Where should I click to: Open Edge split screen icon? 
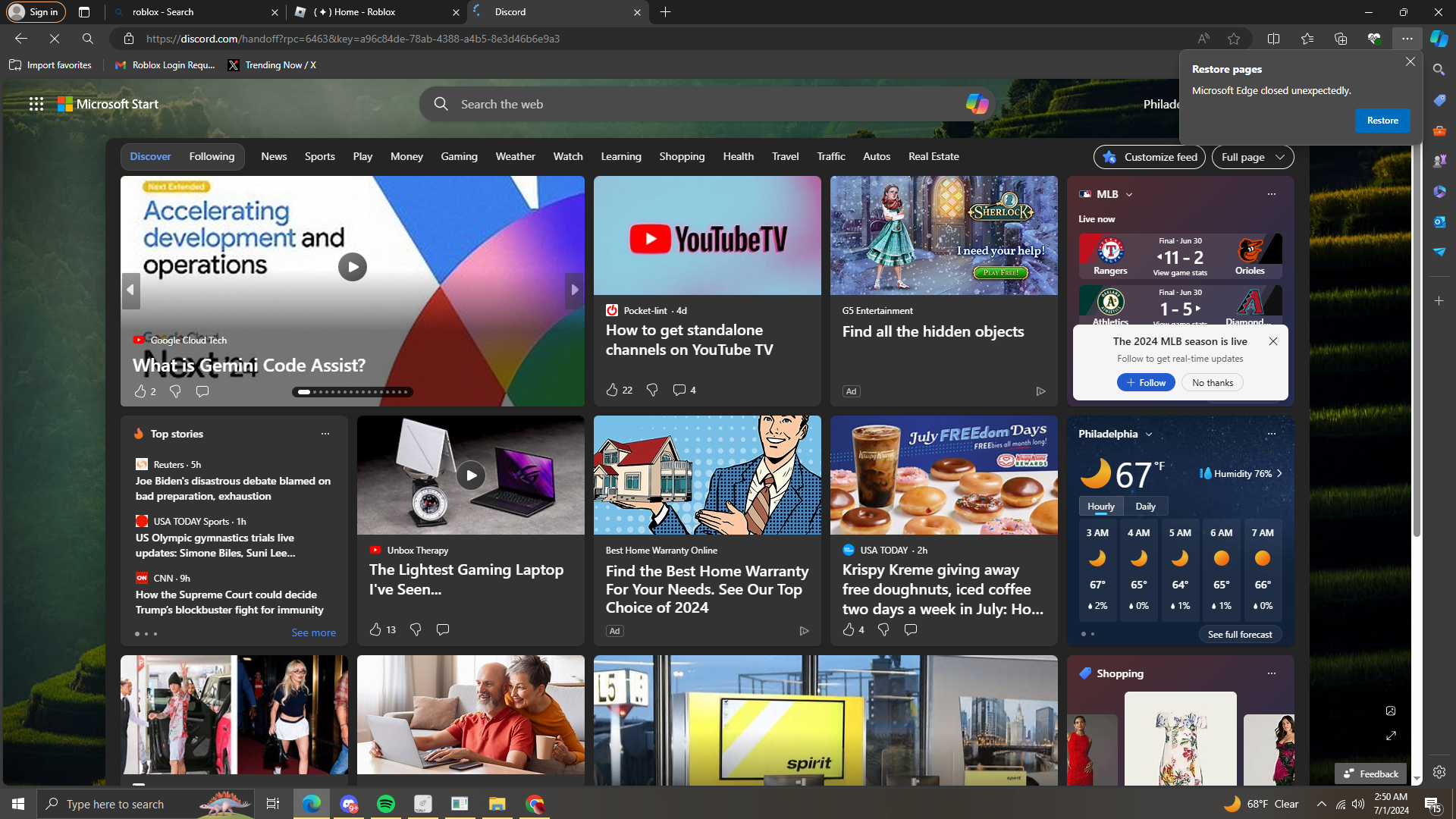(x=1273, y=39)
